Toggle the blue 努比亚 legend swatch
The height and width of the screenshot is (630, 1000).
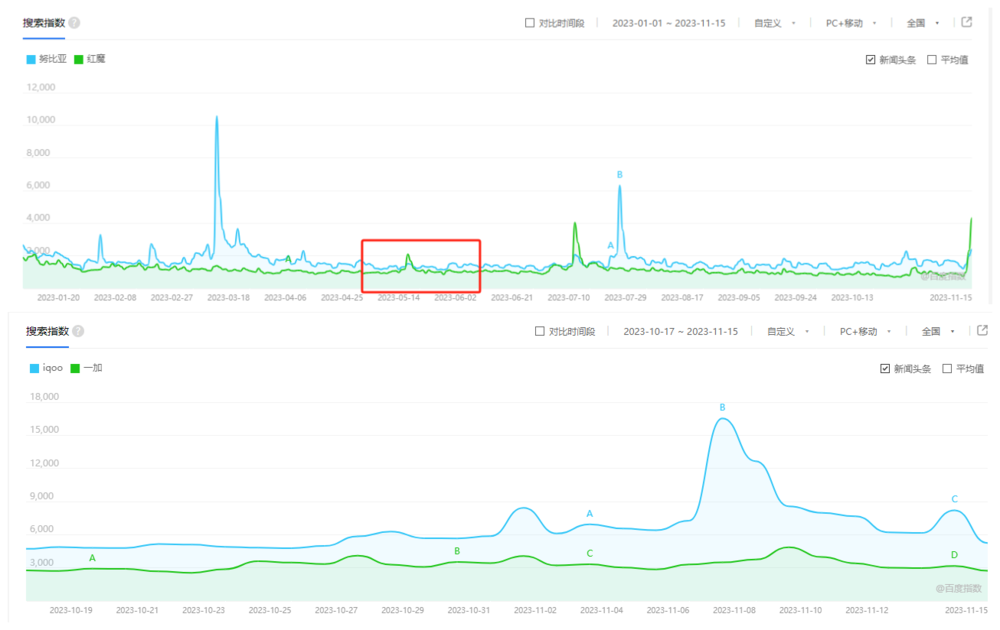(31, 59)
